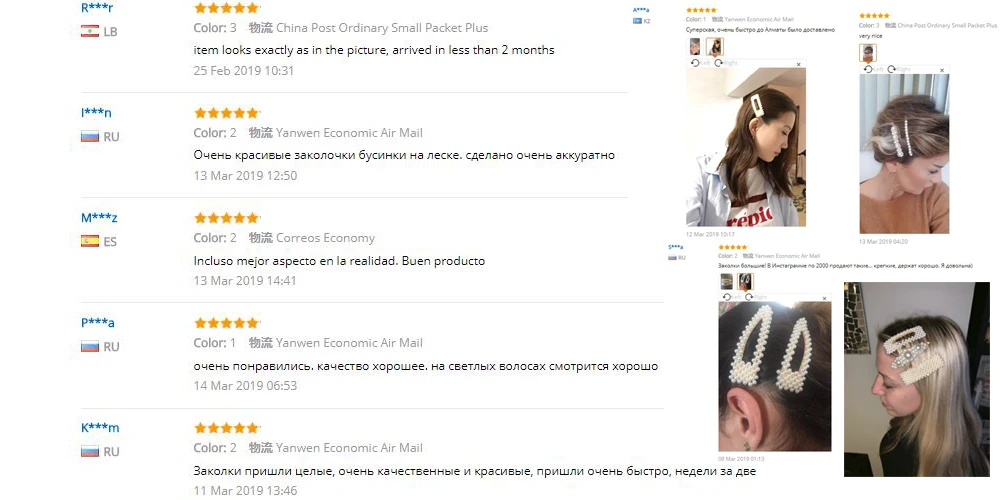Select first thumbnail in S***a RU review
Screen dimensions: 1000x500
(x=726, y=281)
